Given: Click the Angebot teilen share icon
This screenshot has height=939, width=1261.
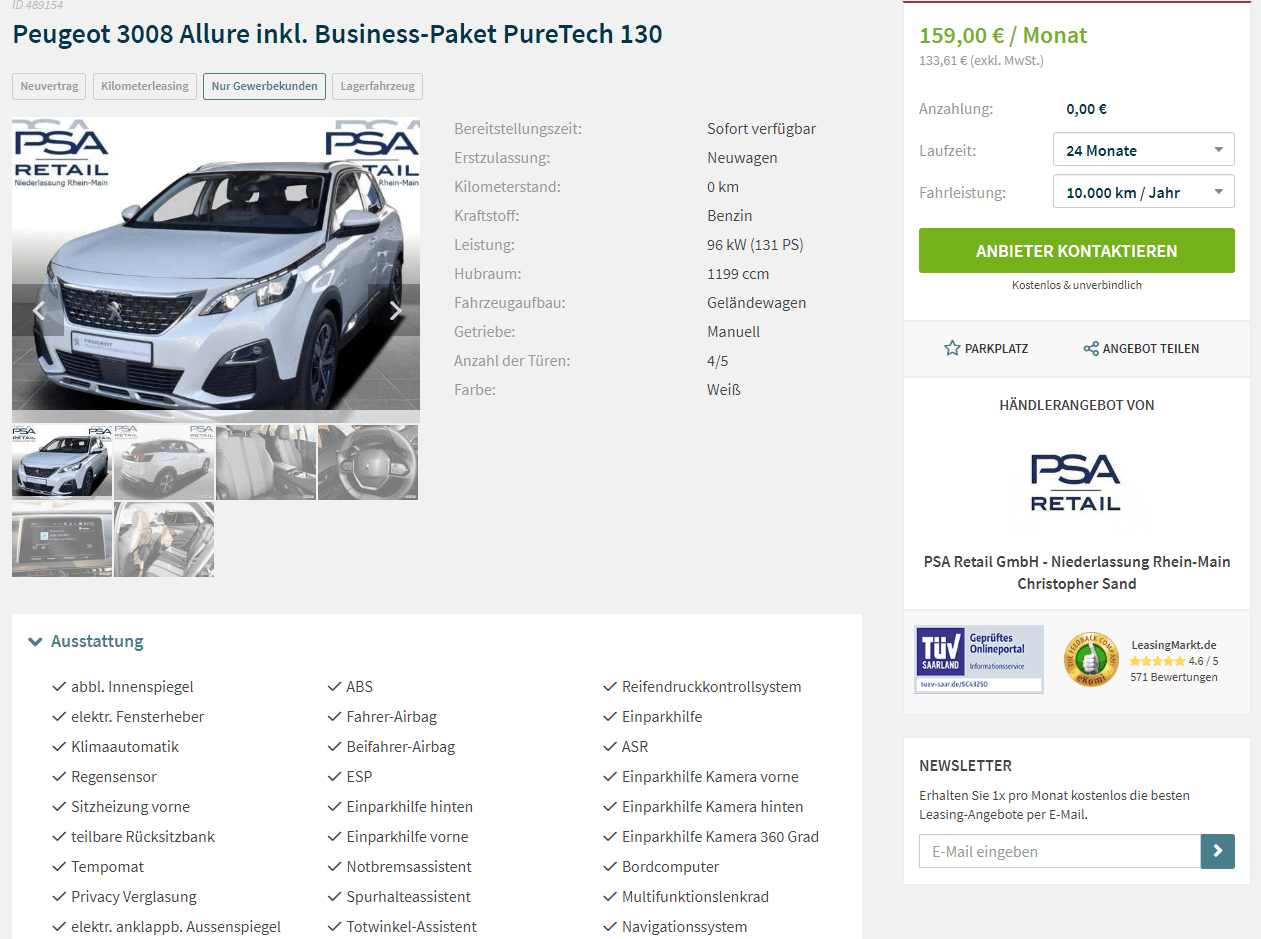Looking at the screenshot, I should tap(1091, 349).
